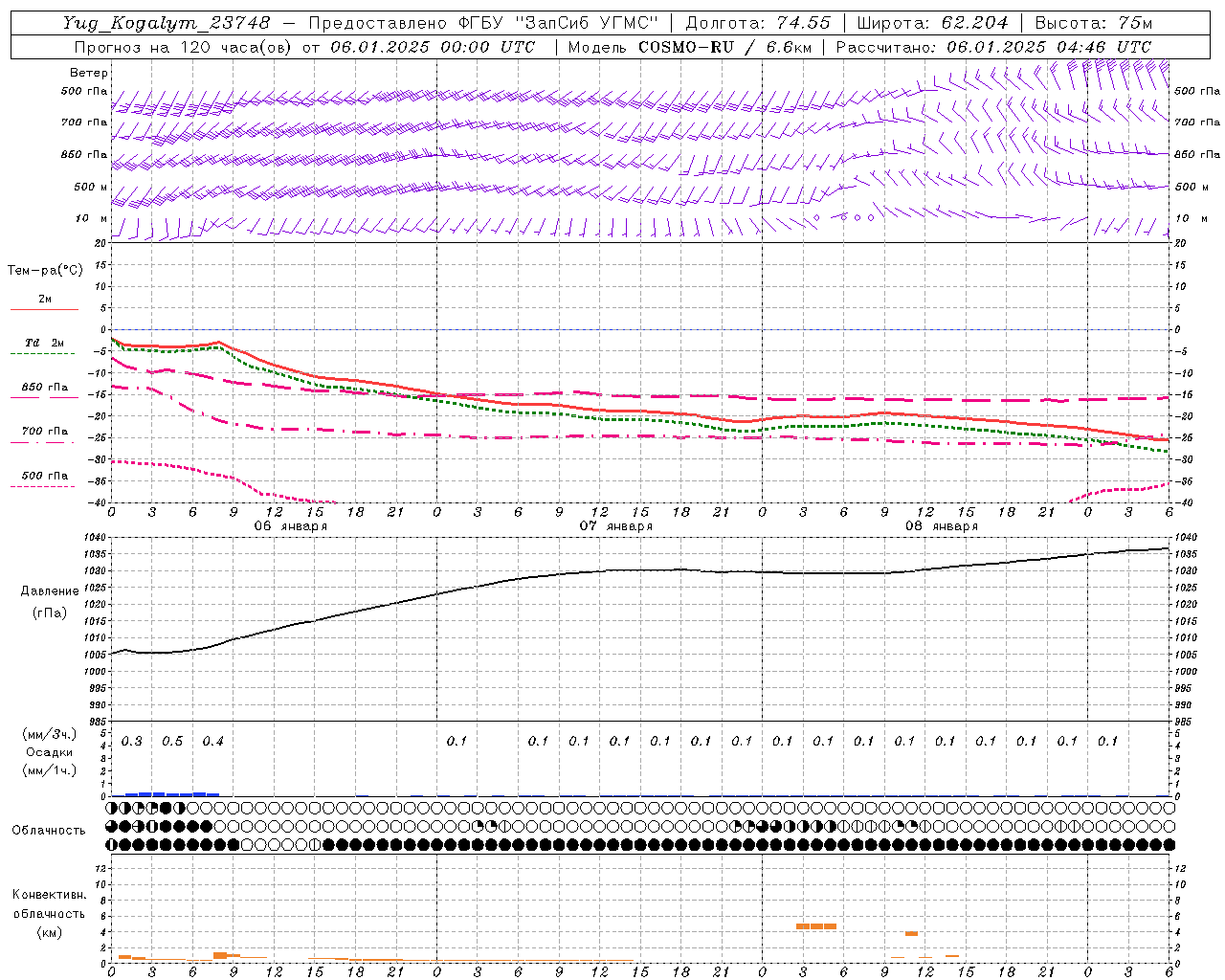1225x980 pixels.
Task: Select the 0.5 precipitation value
Action: (x=172, y=742)
